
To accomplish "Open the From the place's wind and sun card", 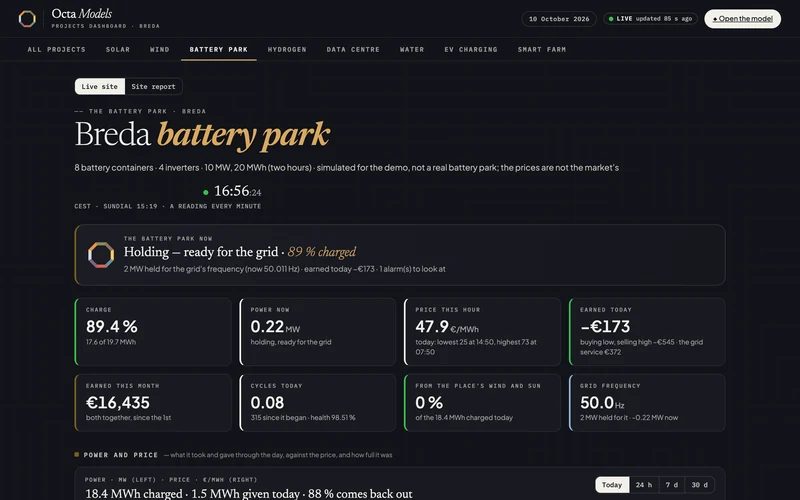I will click(x=483, y=403).
